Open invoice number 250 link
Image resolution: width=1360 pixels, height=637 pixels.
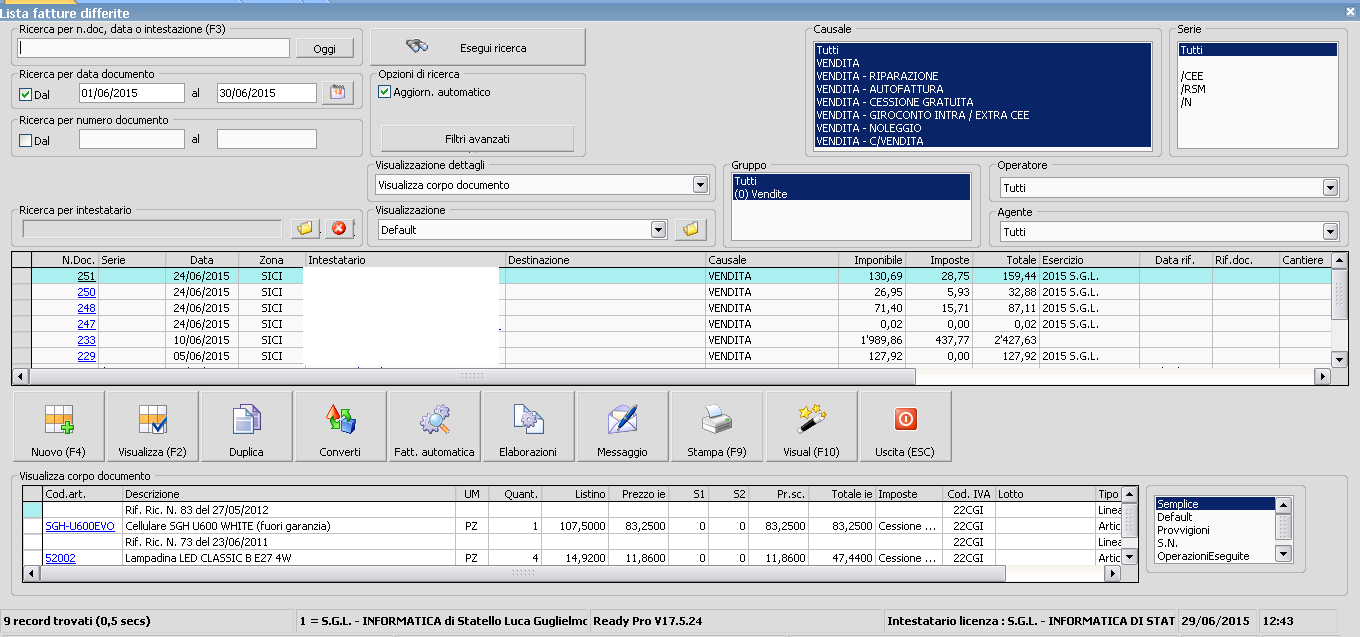[x=86, y=292]
